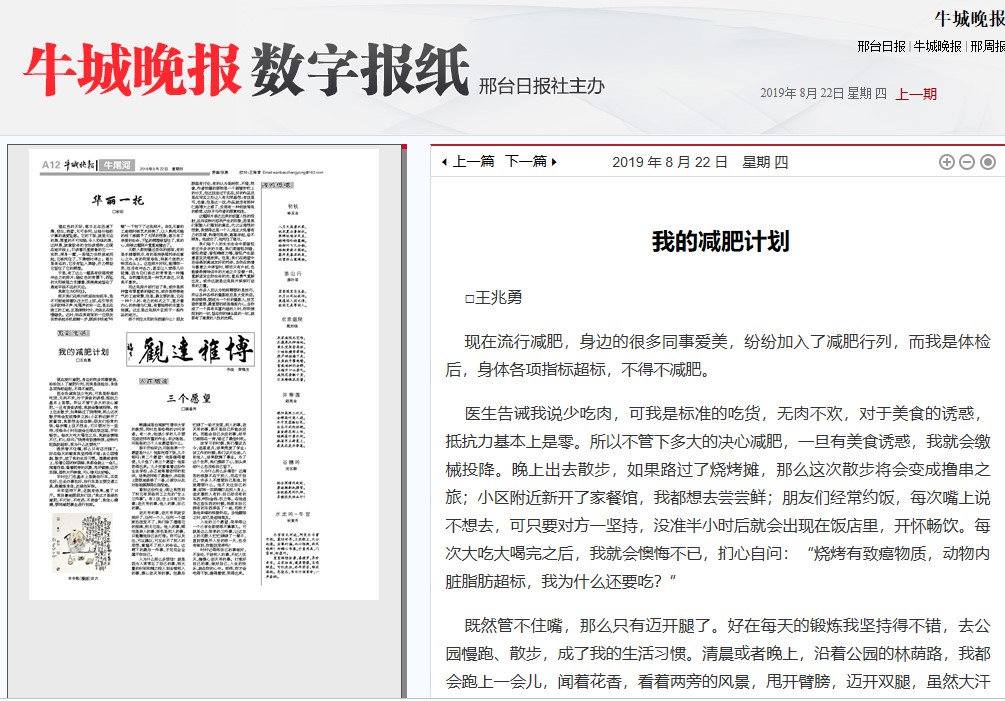Open the 牛城晚报 link beside 邢台日报
The width and height of the screenshot is (1005, 701).
[938, 46]
